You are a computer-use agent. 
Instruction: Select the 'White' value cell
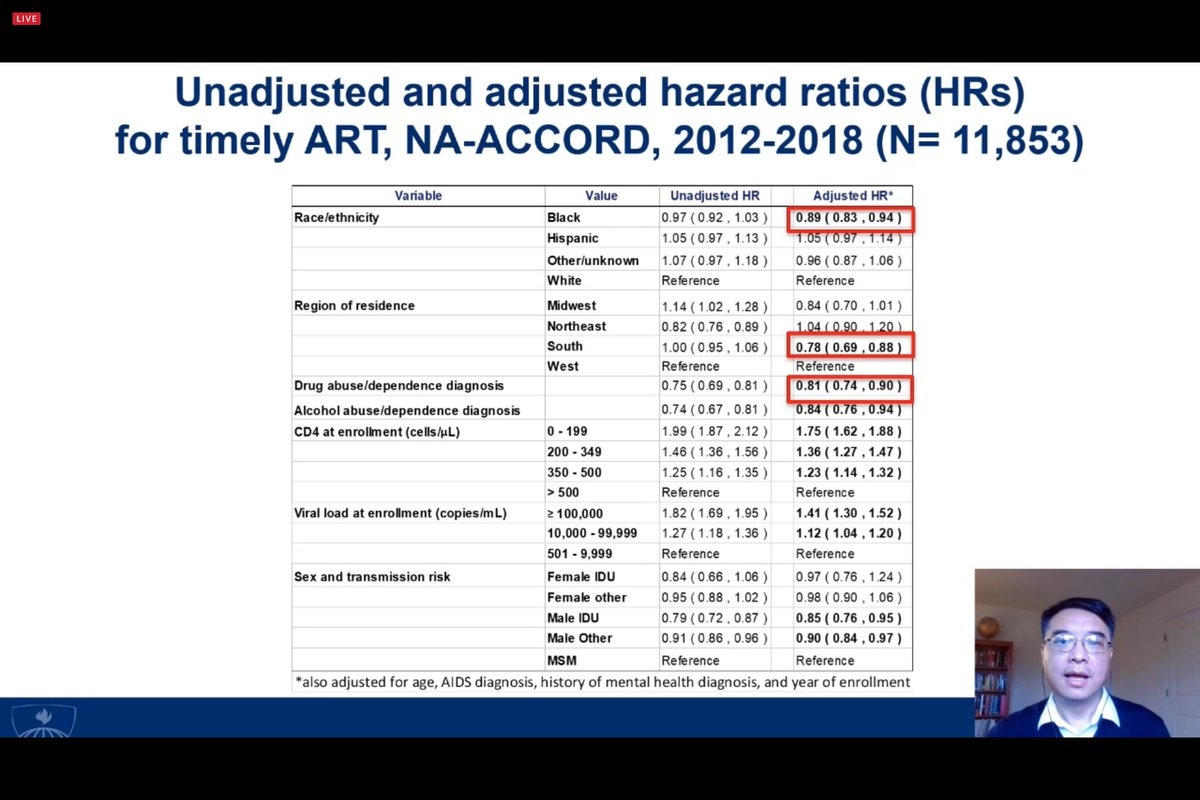(564, 280)
